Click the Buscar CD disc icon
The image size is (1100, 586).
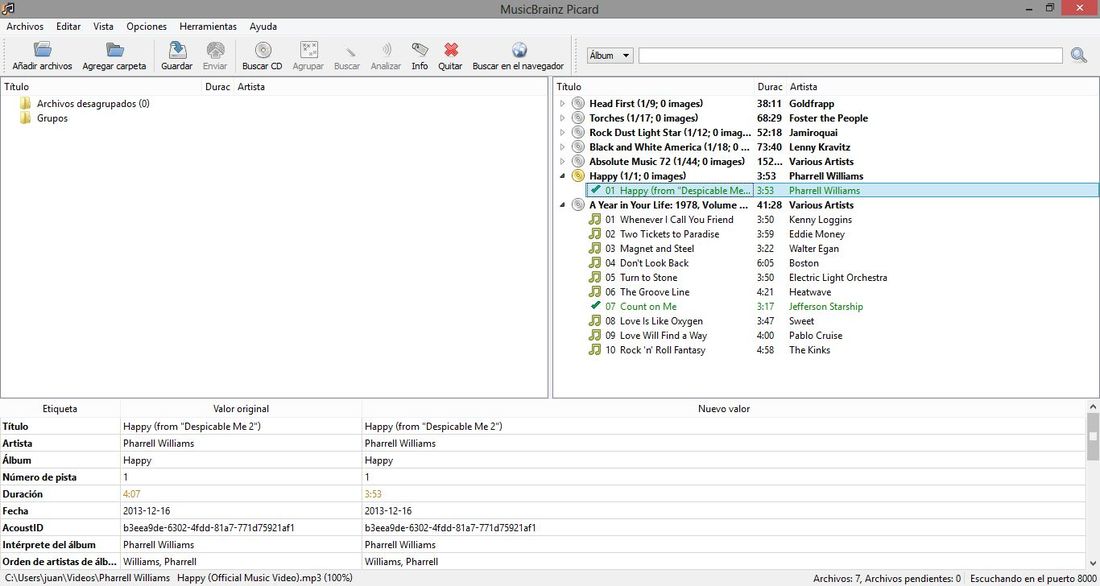point(262,50)
